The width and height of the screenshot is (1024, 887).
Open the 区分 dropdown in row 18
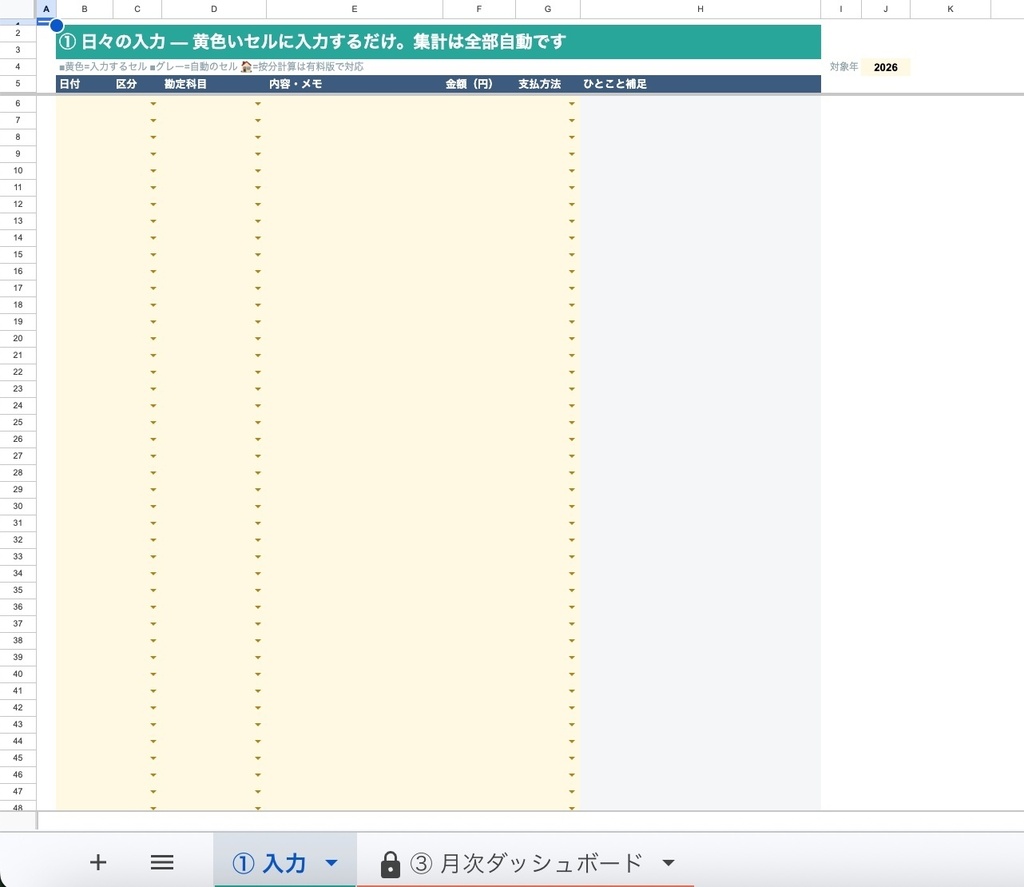(153, 305)
